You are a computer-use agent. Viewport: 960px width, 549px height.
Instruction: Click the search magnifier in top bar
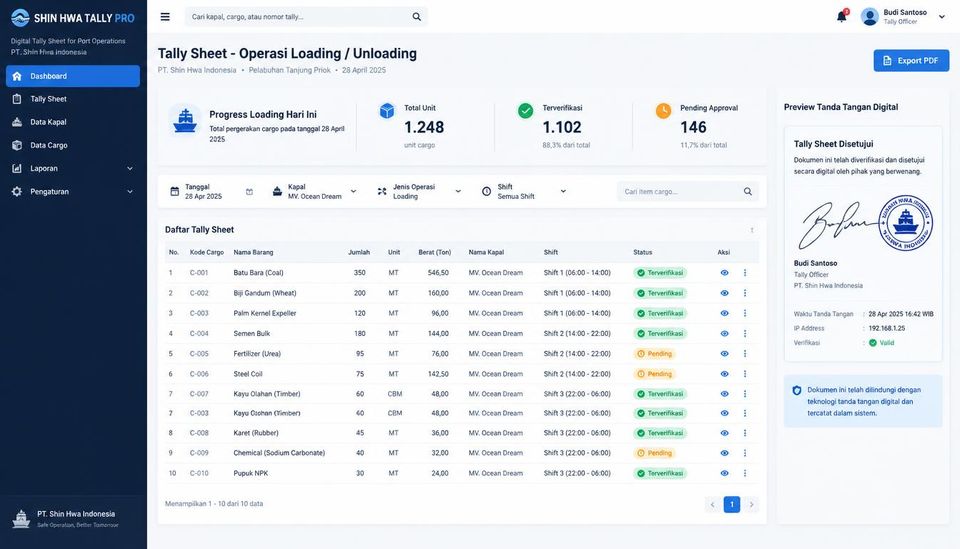[416, 17]
